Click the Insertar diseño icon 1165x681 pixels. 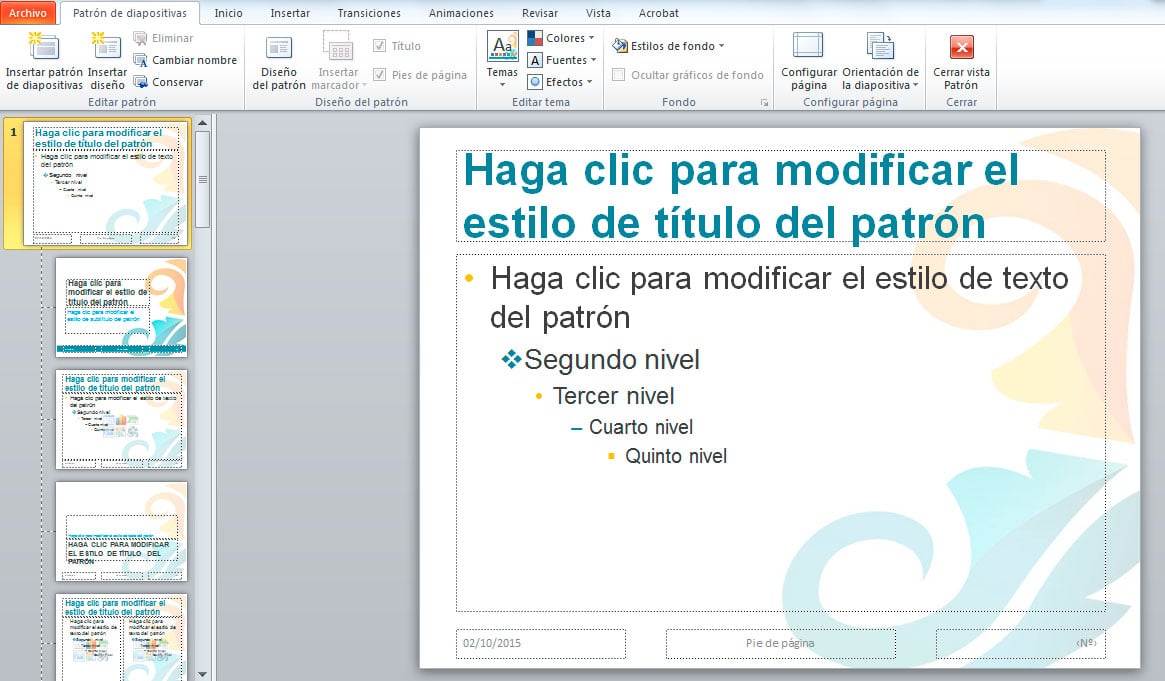pos(106,48)
